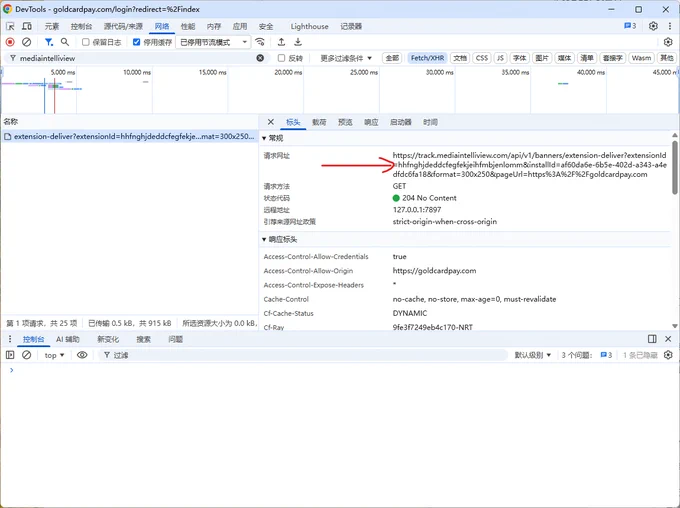Open network conditions wifi icon
Screen dimensions: 680x508
click(260, 42)
